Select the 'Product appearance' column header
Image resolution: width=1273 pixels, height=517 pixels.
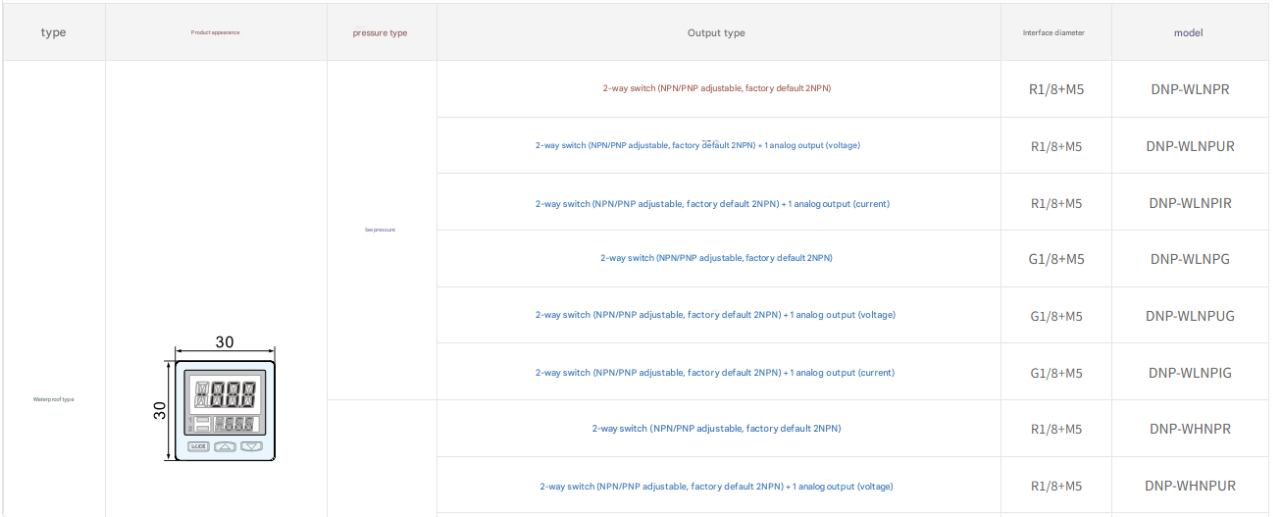coord(215,33)
